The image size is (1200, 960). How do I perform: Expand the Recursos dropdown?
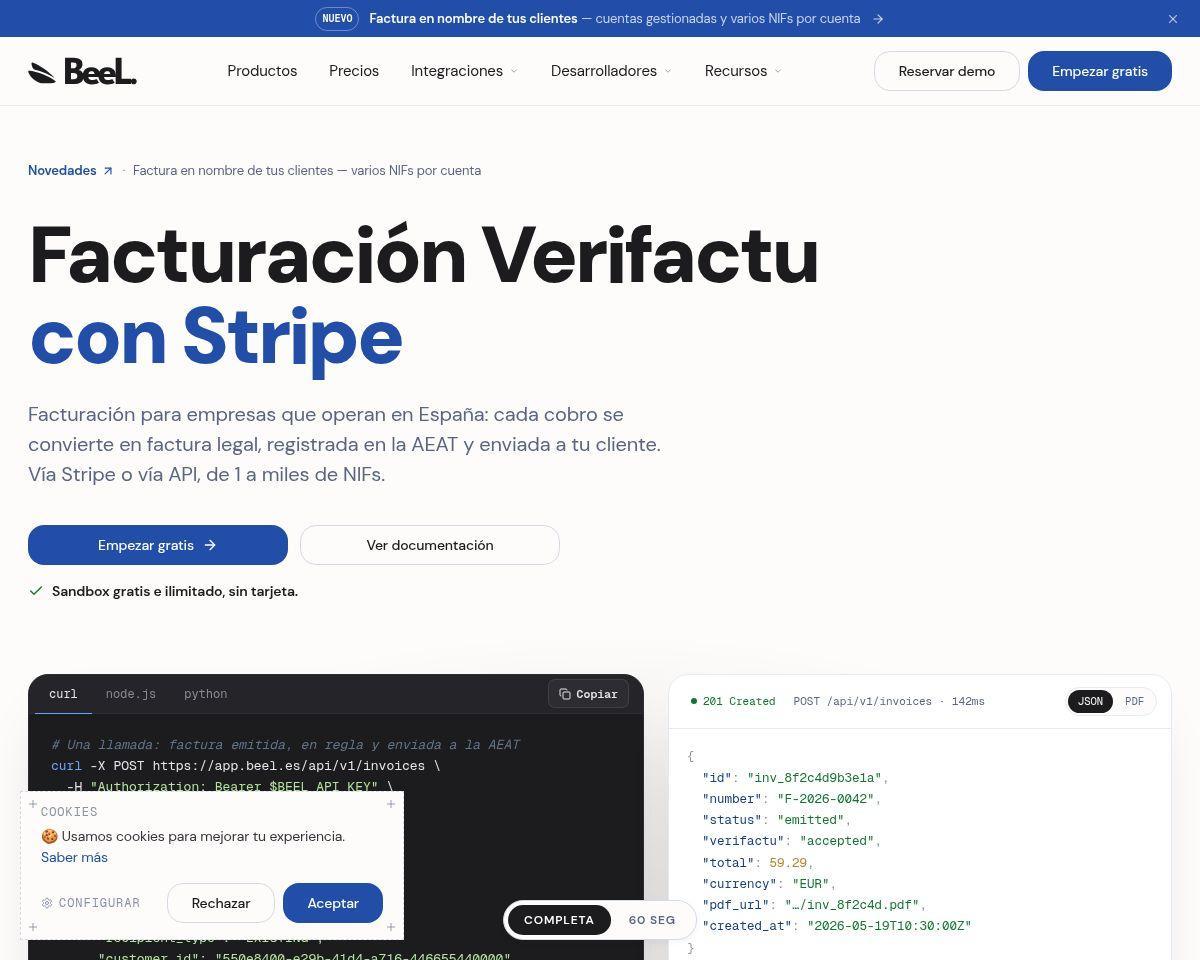(x=743, y=71)
